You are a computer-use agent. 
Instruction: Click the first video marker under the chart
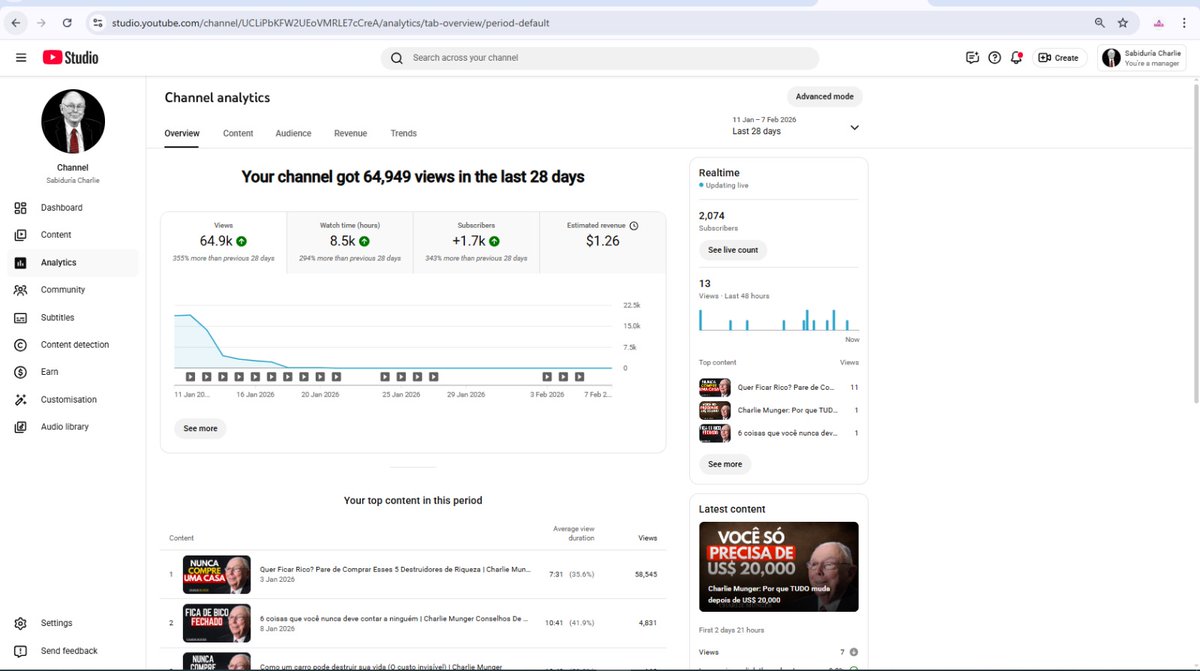coord(190,377)
